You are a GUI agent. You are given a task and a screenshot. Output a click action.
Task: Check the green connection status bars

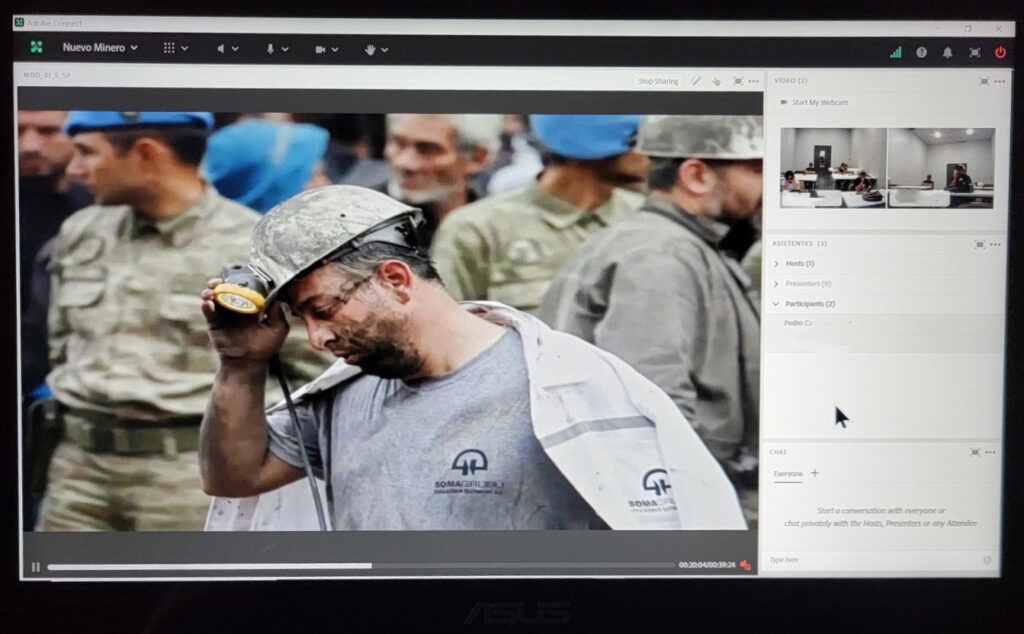(x=896, y=52)
